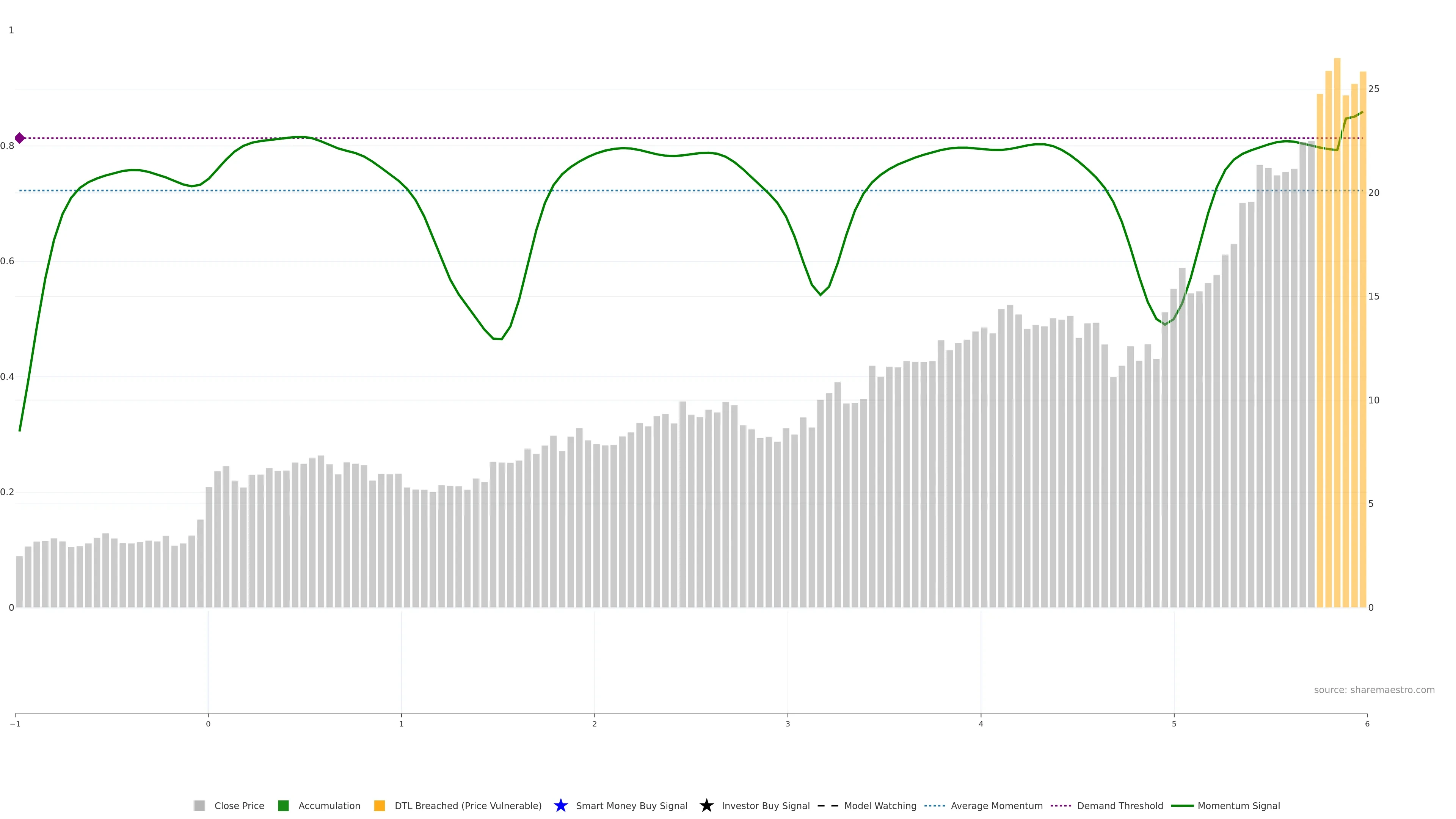Image resolution: width=1456 pixels, height=819 pixels.
Task: Click the Average Momentum dotted-line legend icon
Action: [x=934, y=805]
